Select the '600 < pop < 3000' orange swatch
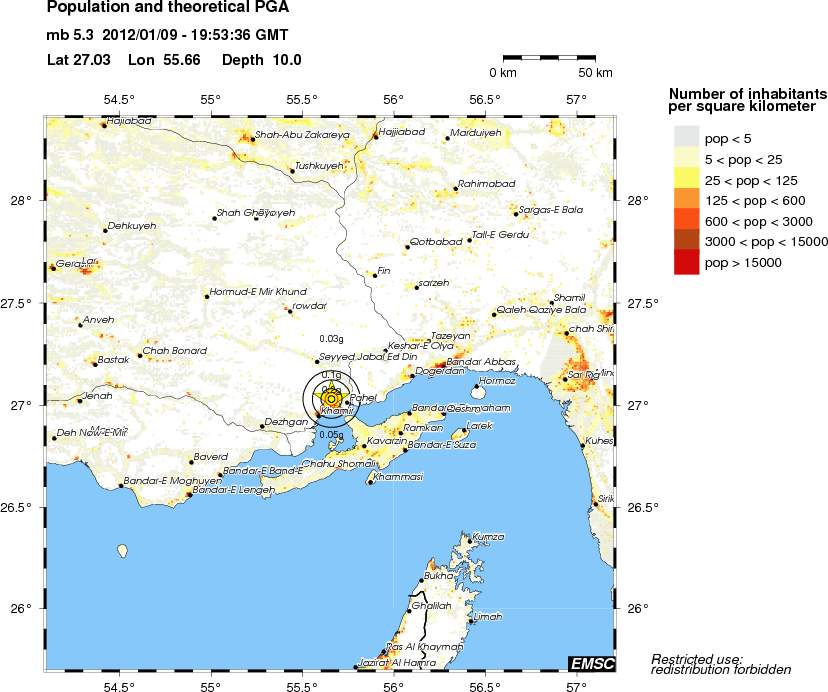The width and height of the screenshot is (828, 692). pos(685,221)
